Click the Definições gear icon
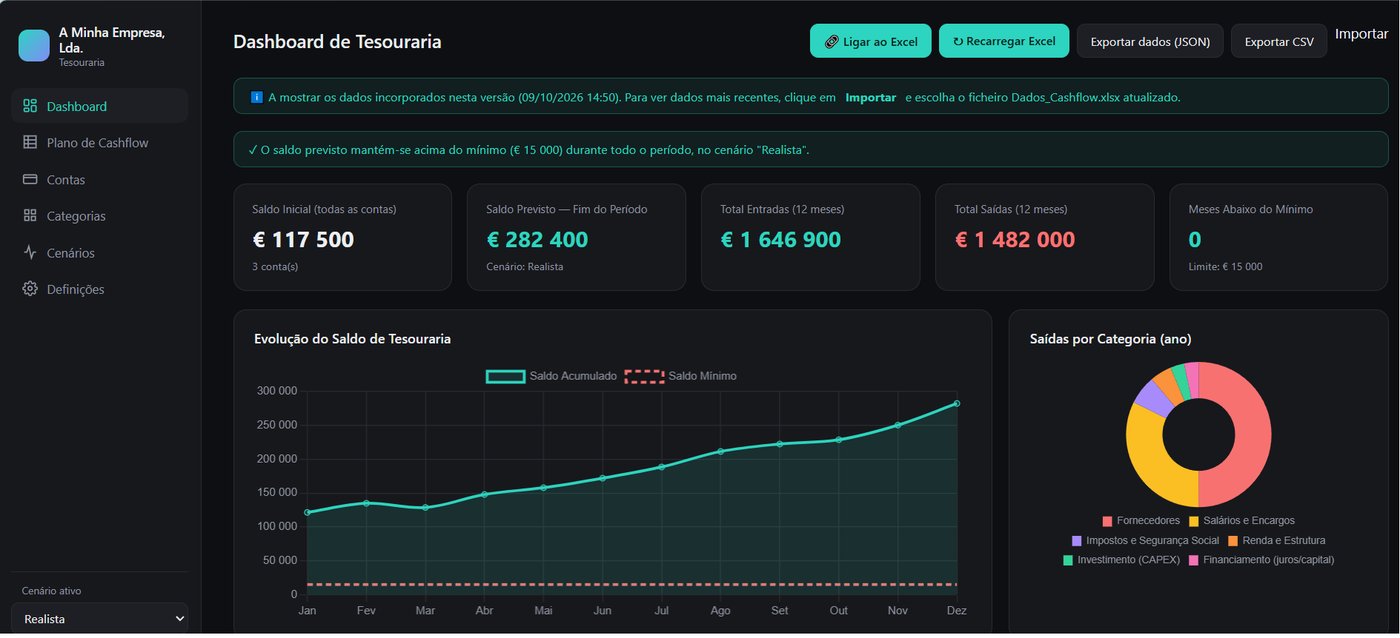Viewport: 1400px width, 638px height. click(x=30, y=289)
